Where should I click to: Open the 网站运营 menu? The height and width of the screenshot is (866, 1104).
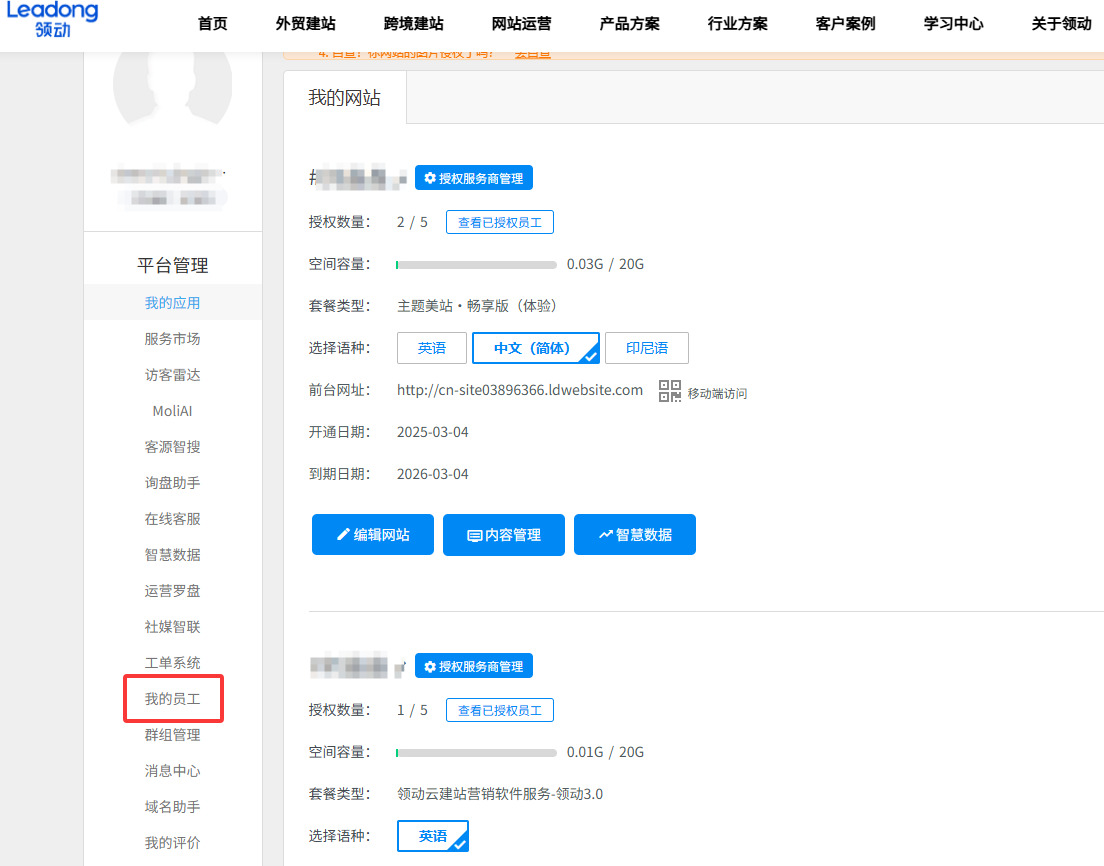point(520,24)
